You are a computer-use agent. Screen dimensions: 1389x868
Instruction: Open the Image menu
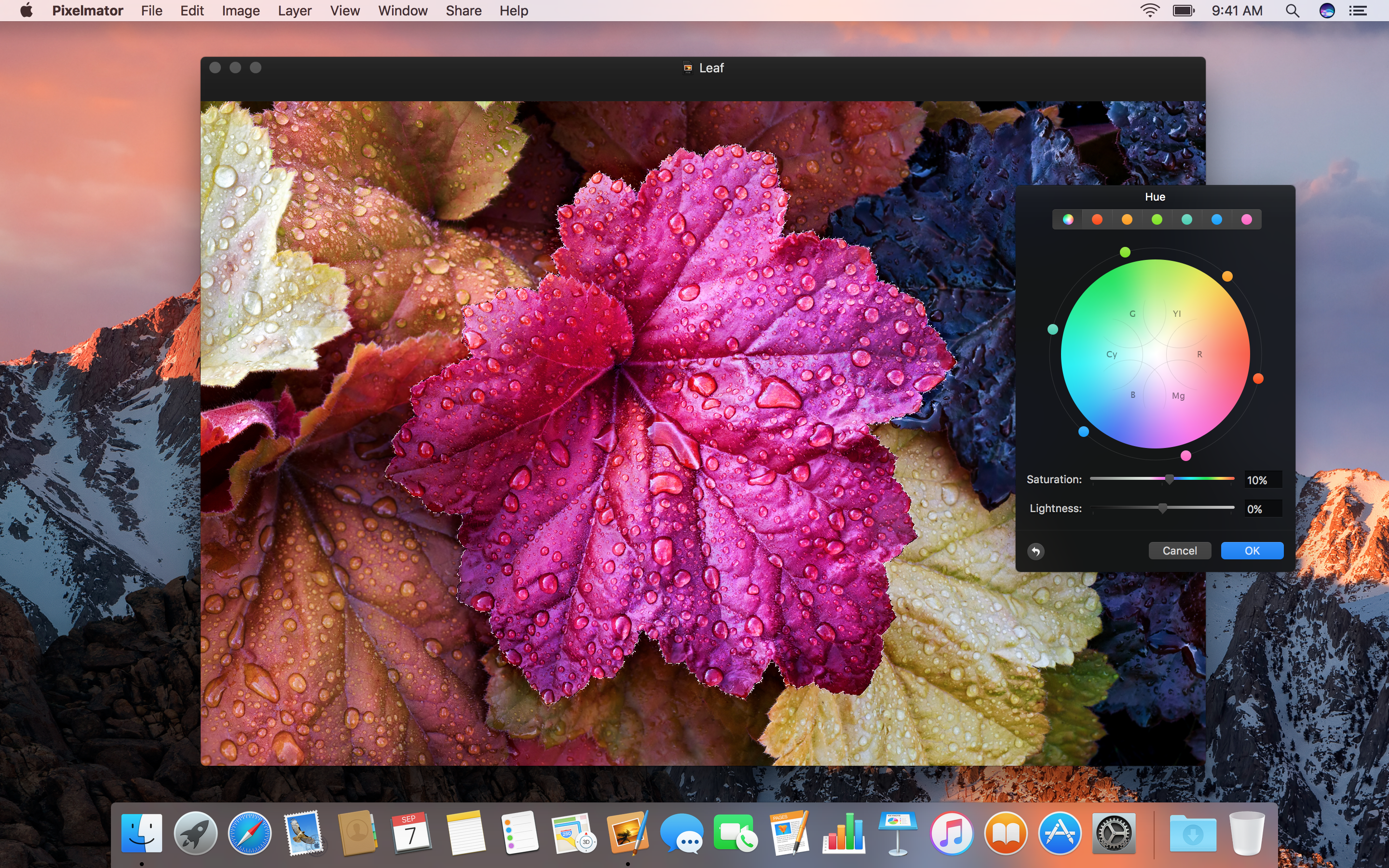coord(241,10)
